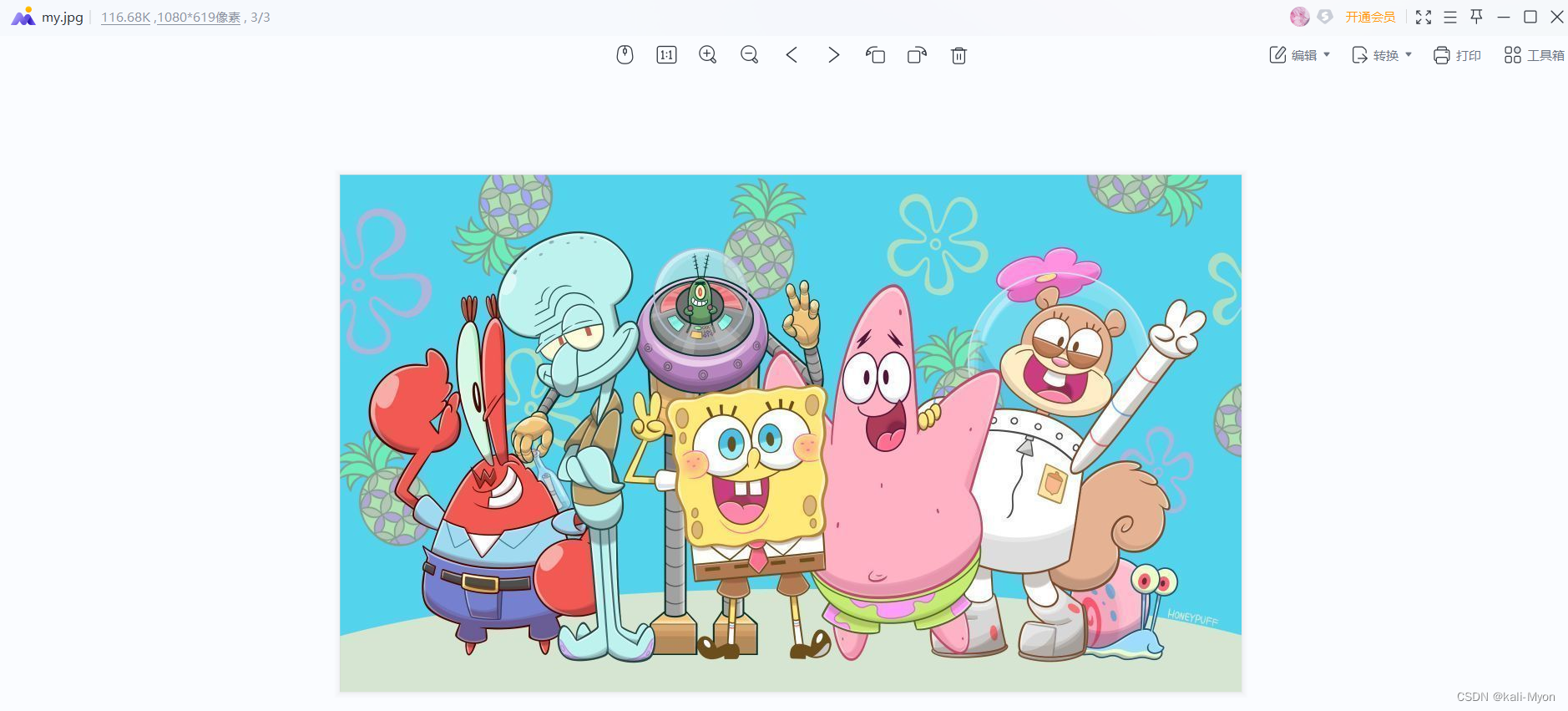Enter full screen view
Viewport: 1568px width, 711px height.
pyautogui.click(x=1424, y=17)
